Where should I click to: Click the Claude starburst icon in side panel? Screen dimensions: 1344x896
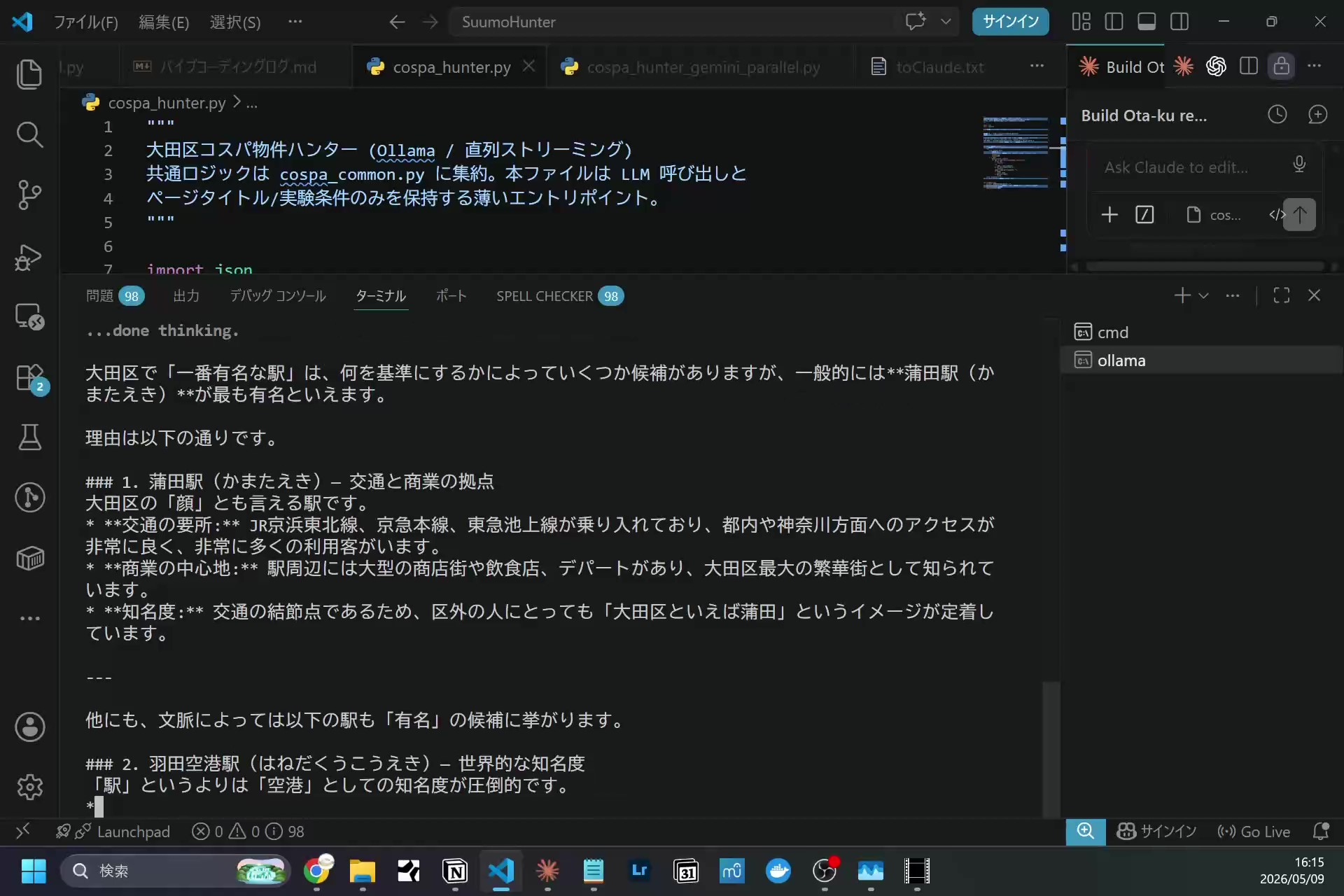1184,66
